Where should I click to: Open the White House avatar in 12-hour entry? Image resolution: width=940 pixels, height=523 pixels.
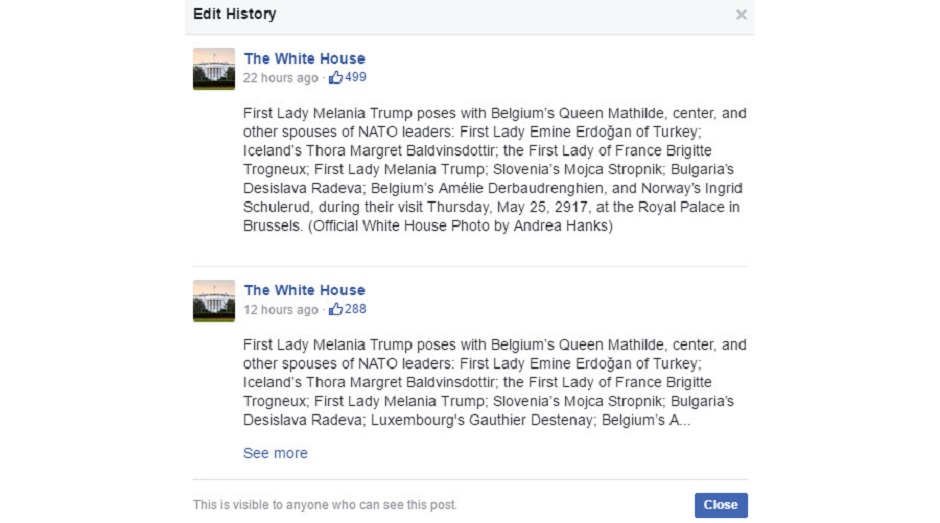[214, 300]
